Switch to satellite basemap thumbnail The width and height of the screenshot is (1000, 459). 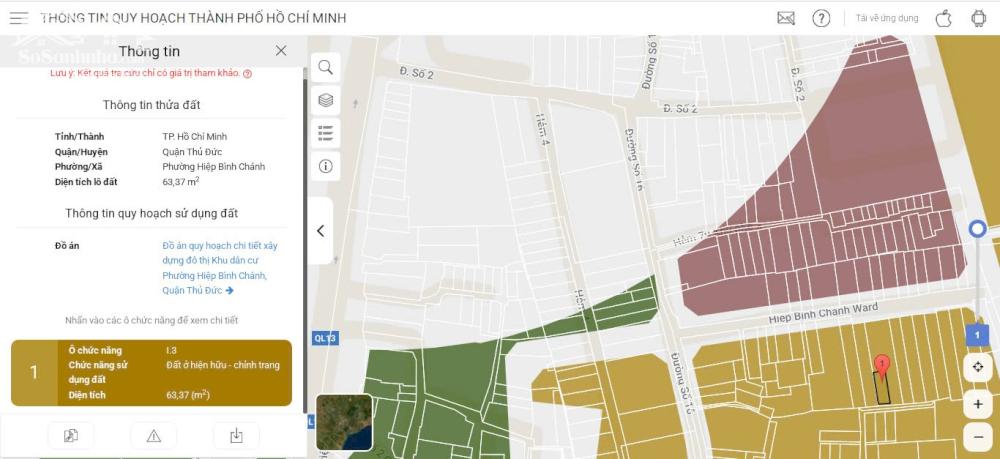[x=344, y=421]
